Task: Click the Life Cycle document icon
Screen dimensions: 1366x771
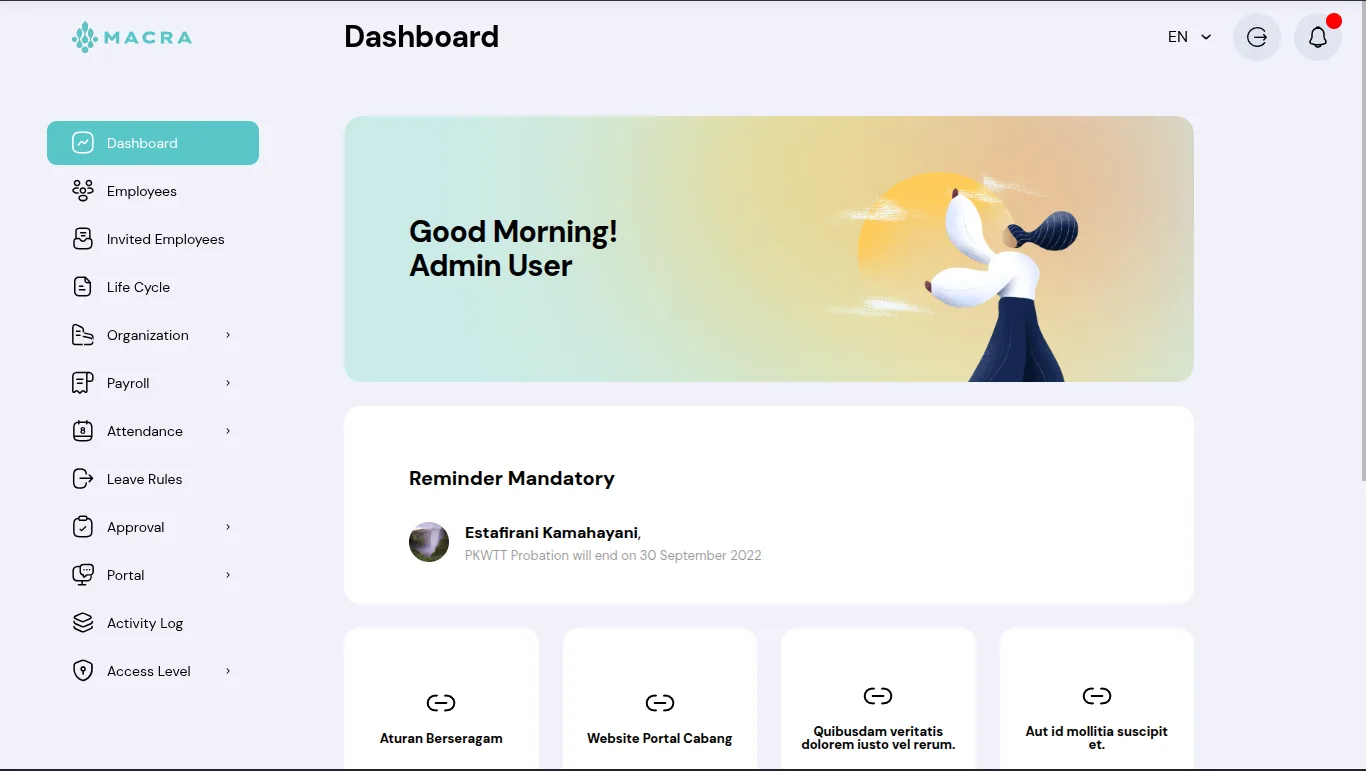Action: [x=83, y=287]
